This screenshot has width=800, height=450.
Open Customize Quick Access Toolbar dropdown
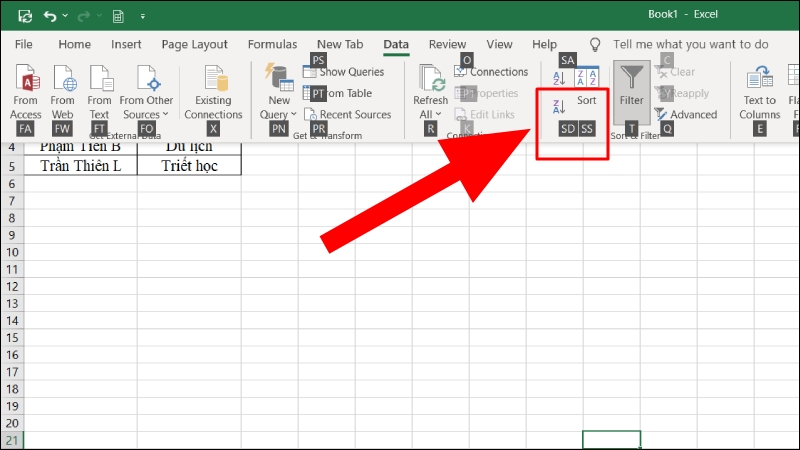pyautogui.click(x=143, y=16)
